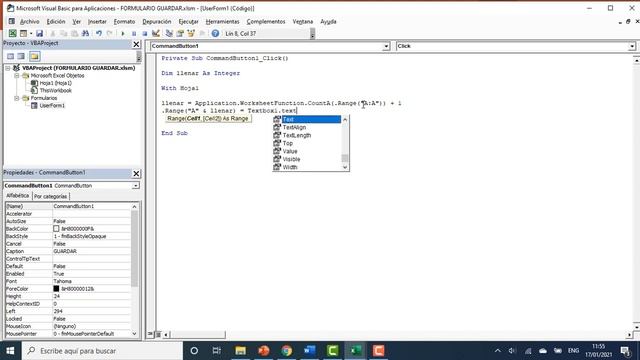Choose Width in the autocomplete list
The width and height of the screenshot is (640, 360).
pos(307,167)
